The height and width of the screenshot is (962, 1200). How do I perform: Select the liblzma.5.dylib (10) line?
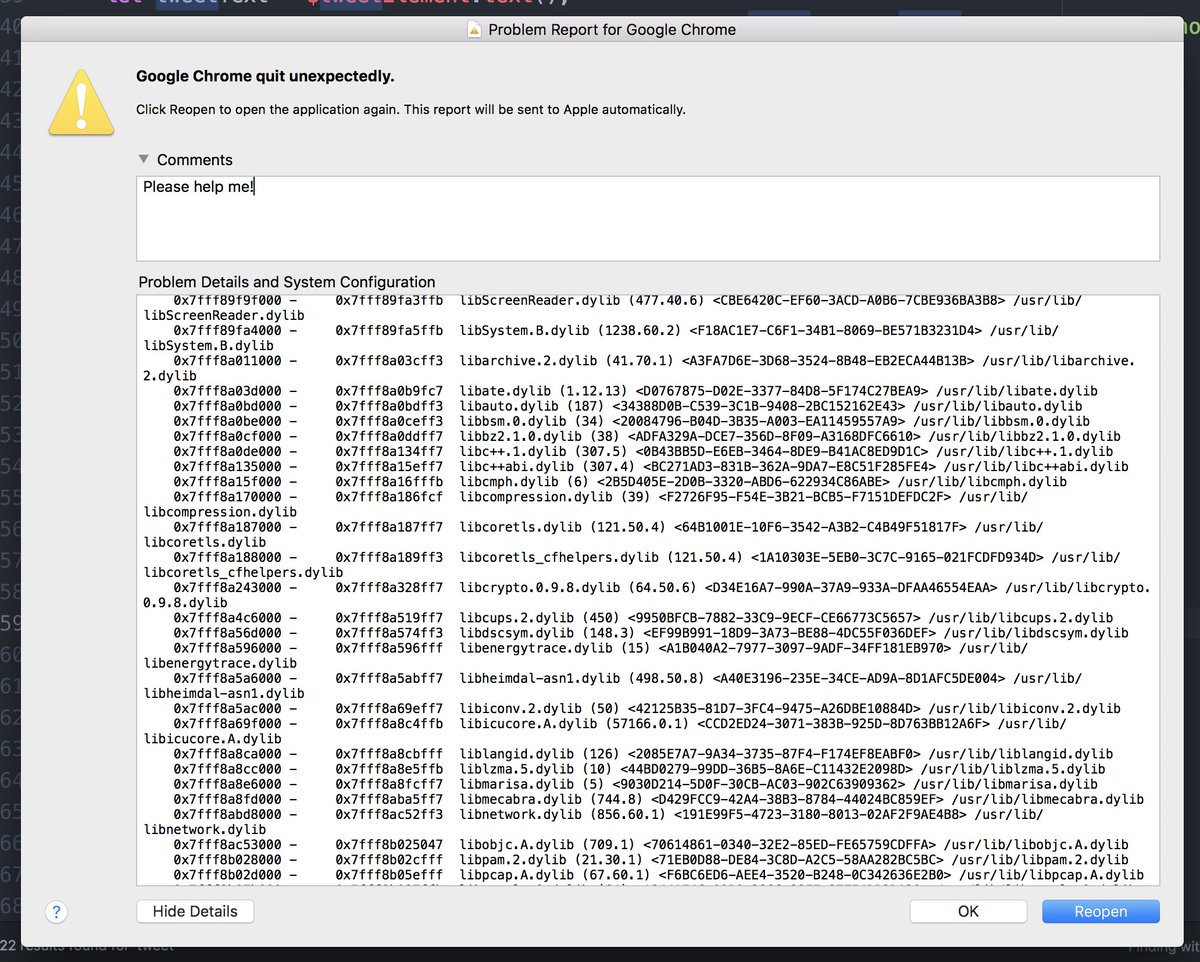pyautogui.click(x=639, y=769)
